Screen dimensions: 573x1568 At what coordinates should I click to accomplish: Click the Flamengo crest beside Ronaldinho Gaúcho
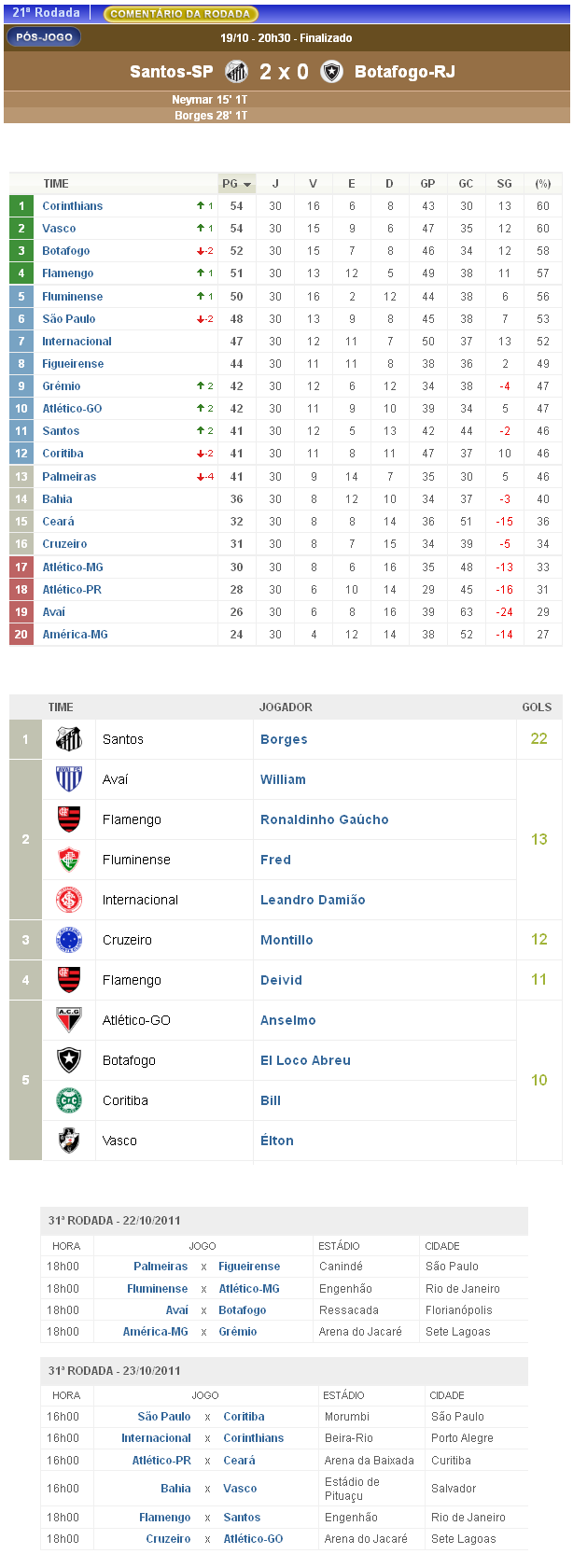pyautogui.click(x=69, y=819)
